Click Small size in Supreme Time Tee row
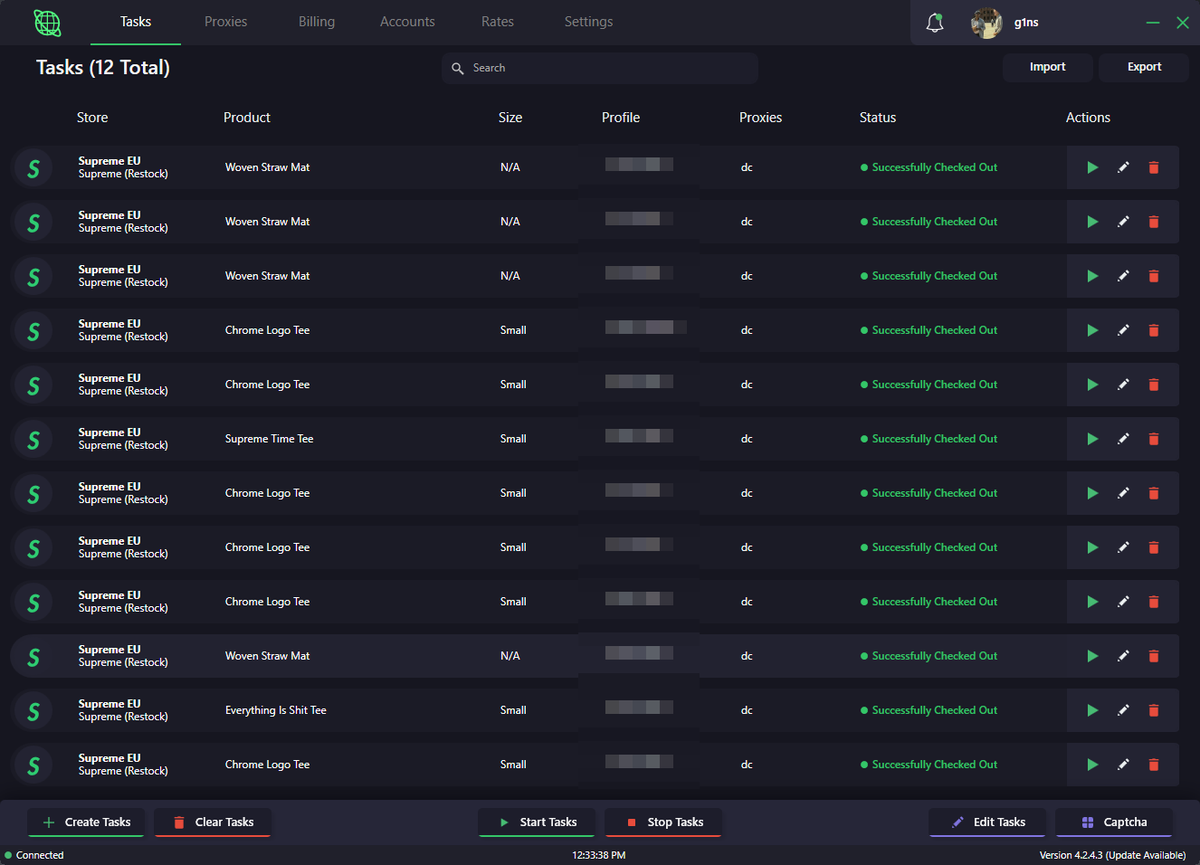The height and width of the screenshot is (865, 1200). (513, 439)
